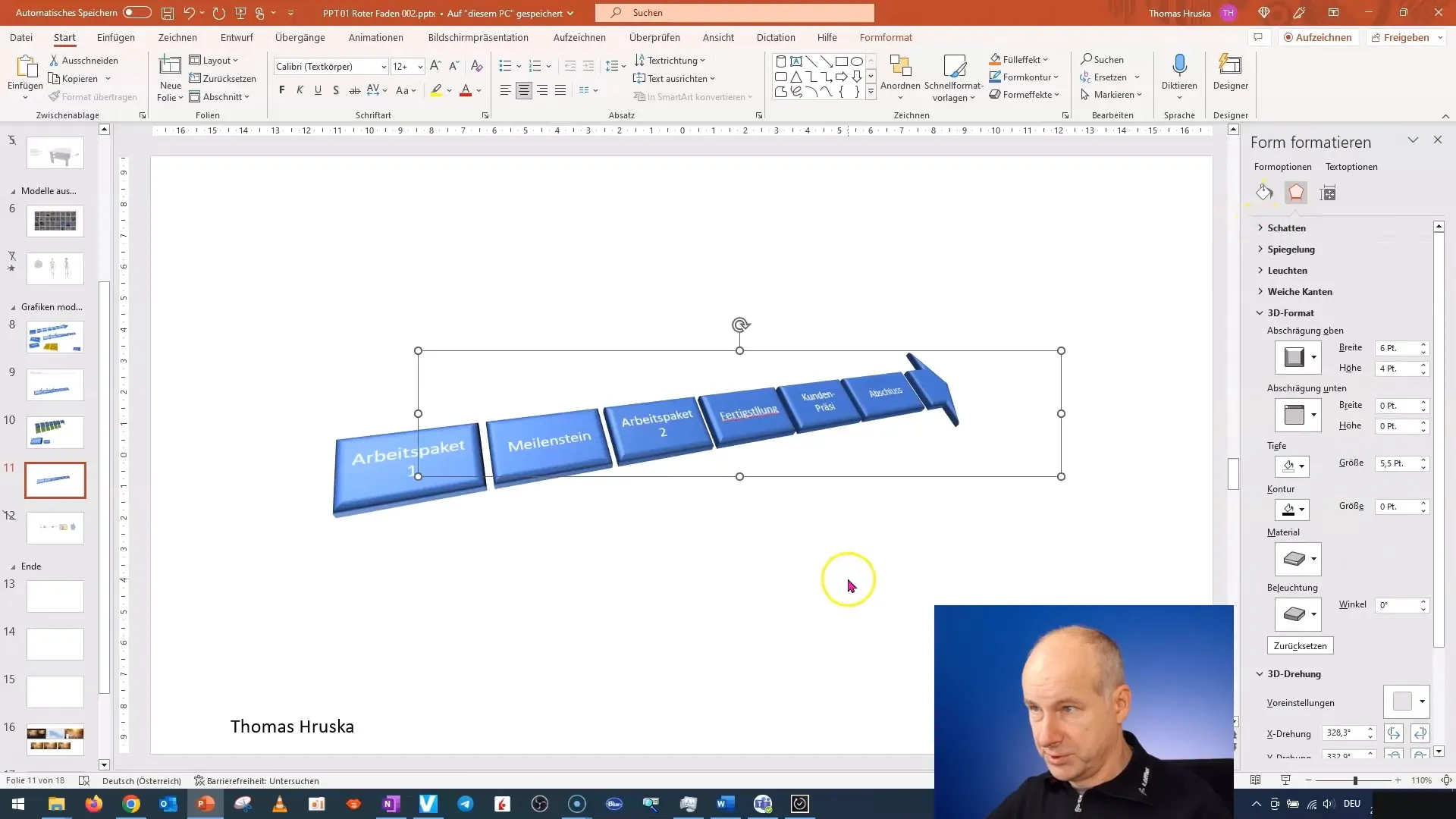The width and height of the screenshot is (1456, 819).
Task: Click the Formoptionen tab
Action: coord(1283,166)
